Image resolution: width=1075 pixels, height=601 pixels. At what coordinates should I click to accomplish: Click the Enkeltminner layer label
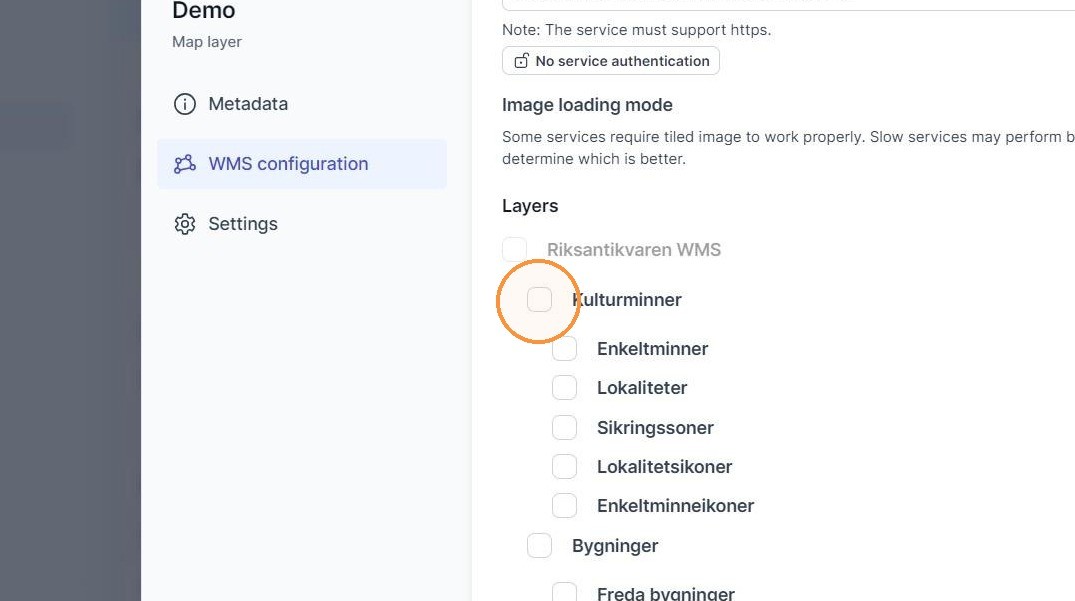tap(653, 349)
